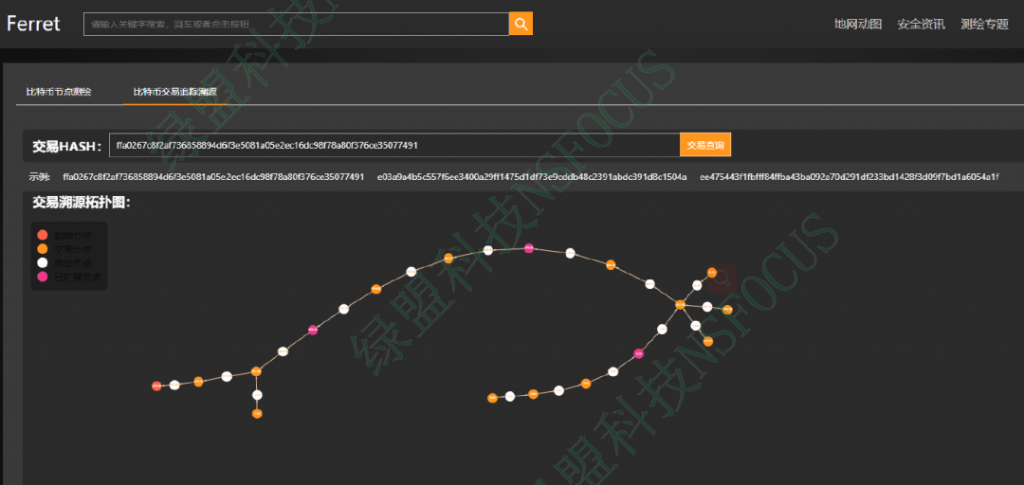This screenshot has width=1024, height=485.
Task: Choose example hash starting with ffa0267c
Action: (213, 177)
